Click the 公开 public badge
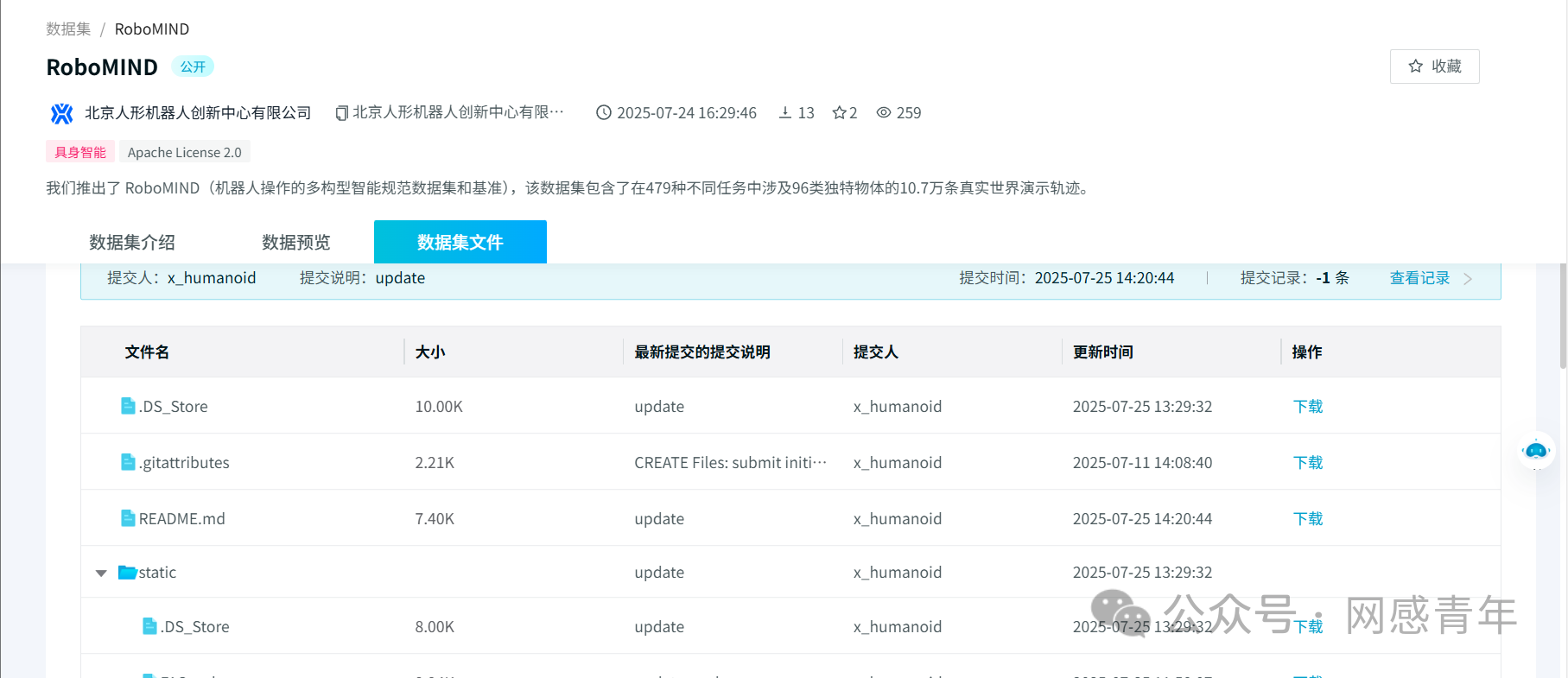The image size is (1568, 678). pos(193,67)
